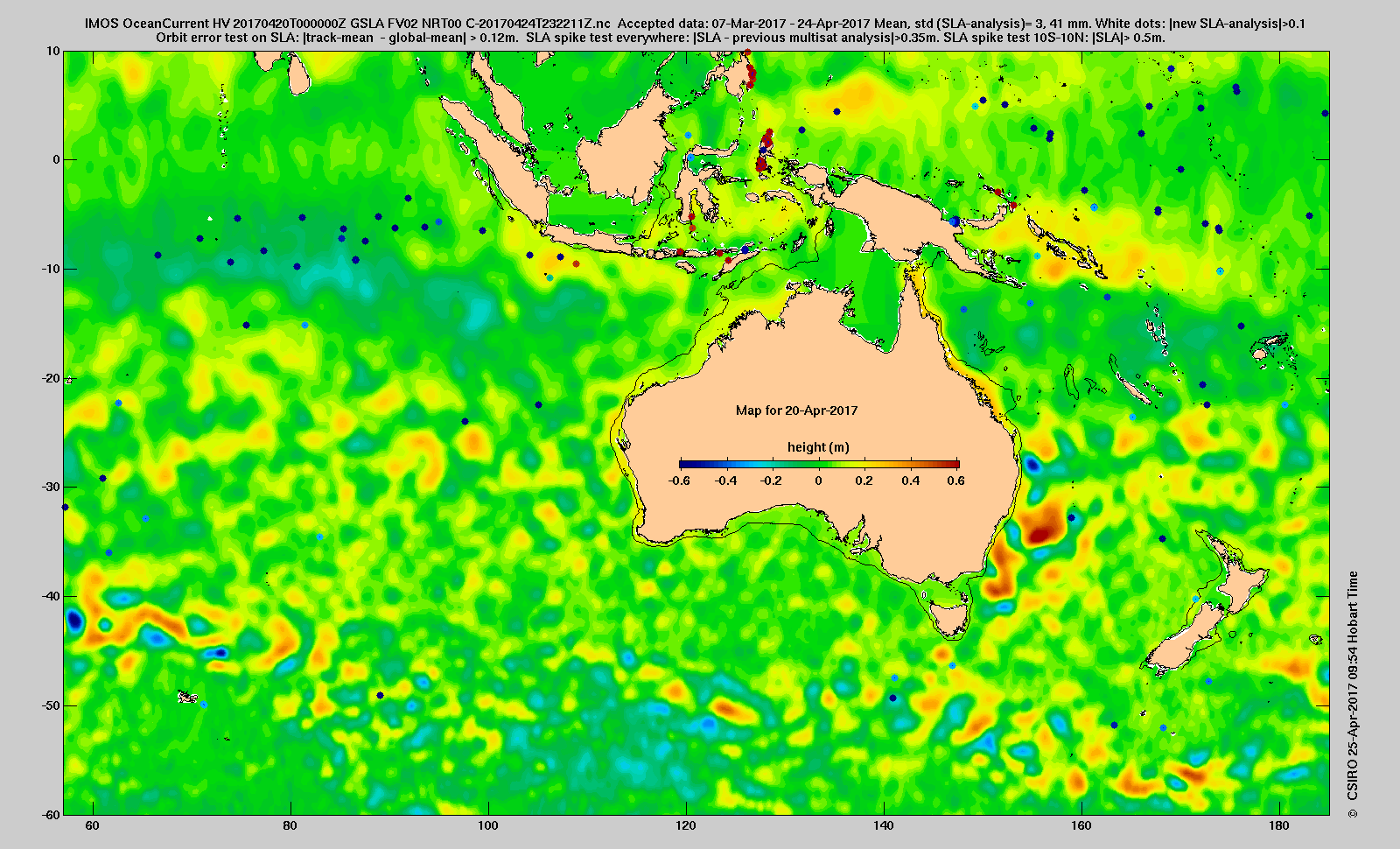Click the "-0.2" colorbar tick label
1400x849 pixels.
772,481
